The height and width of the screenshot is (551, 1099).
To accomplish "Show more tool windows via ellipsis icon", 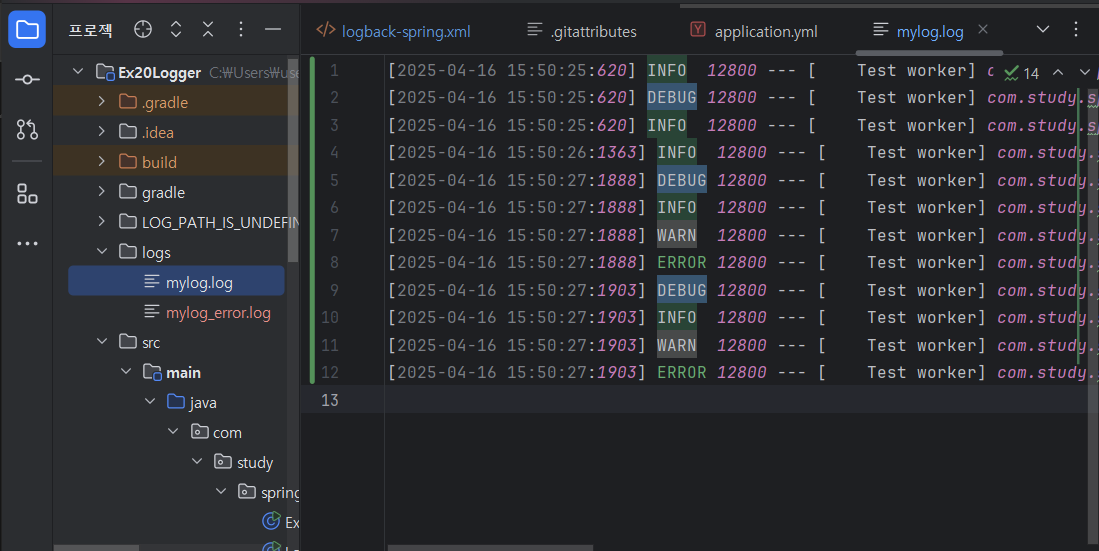I will pos(27,243).
